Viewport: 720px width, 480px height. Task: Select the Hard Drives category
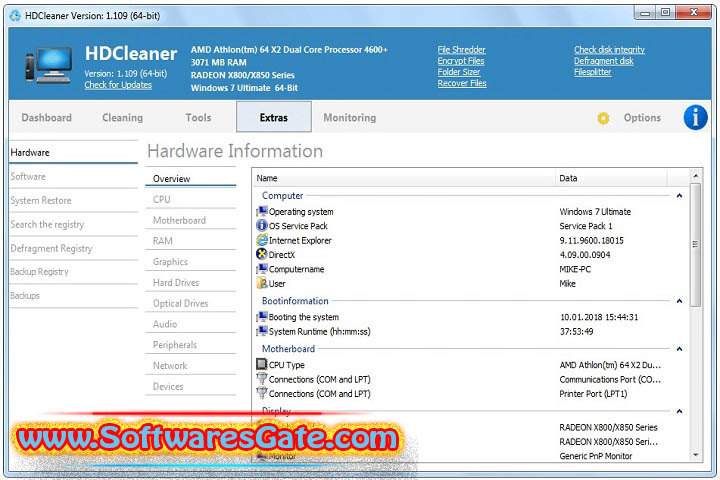(191, 282)
